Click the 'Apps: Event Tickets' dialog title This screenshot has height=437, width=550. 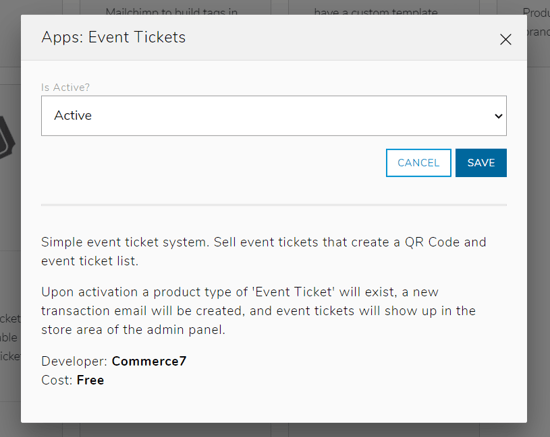pos(113,37)
